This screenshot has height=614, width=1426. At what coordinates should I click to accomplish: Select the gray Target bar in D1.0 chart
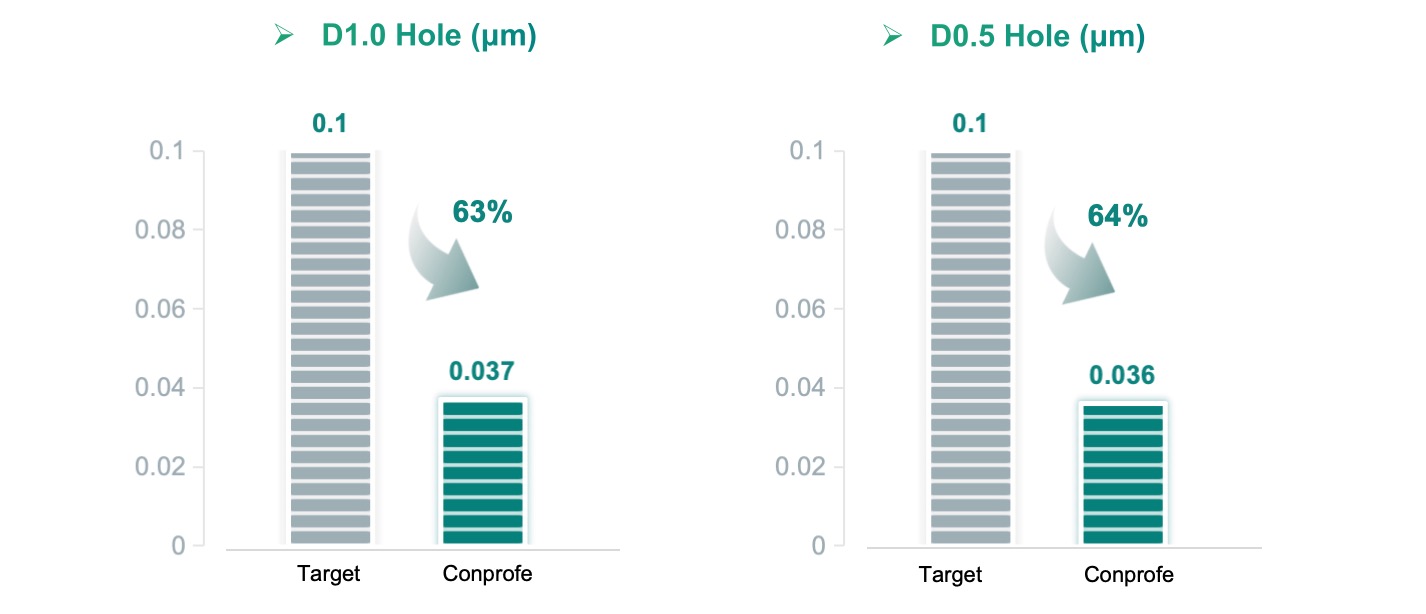pos(330,348)
